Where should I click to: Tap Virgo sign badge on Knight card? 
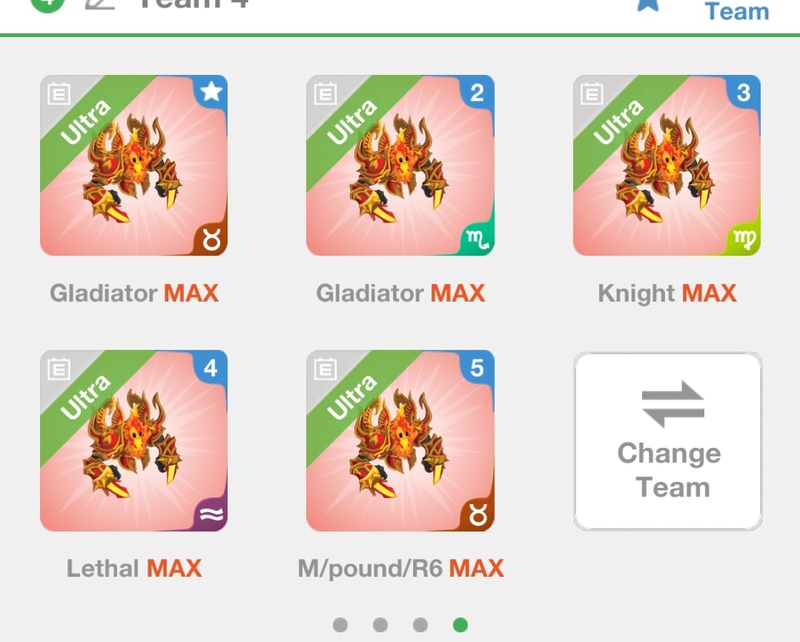click(744, 239)
